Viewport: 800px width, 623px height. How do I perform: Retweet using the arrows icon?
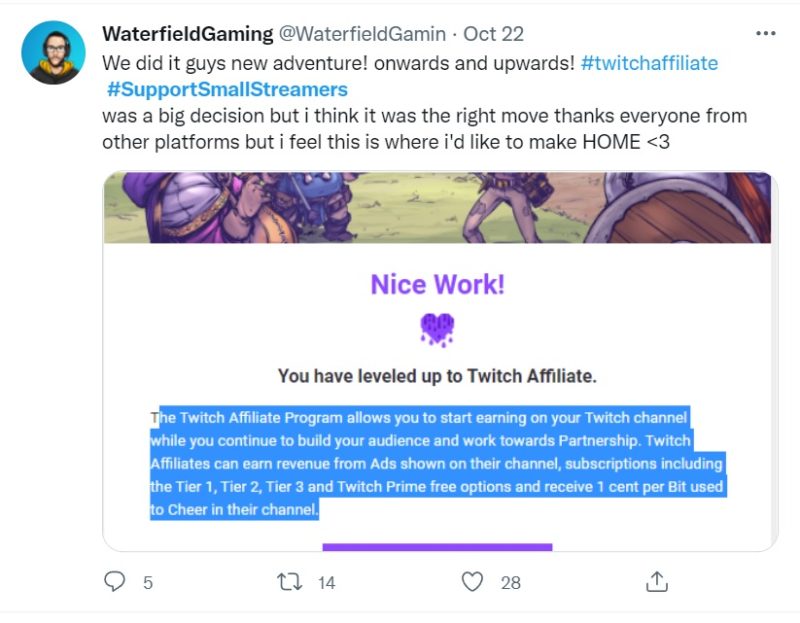coord(290,581)
